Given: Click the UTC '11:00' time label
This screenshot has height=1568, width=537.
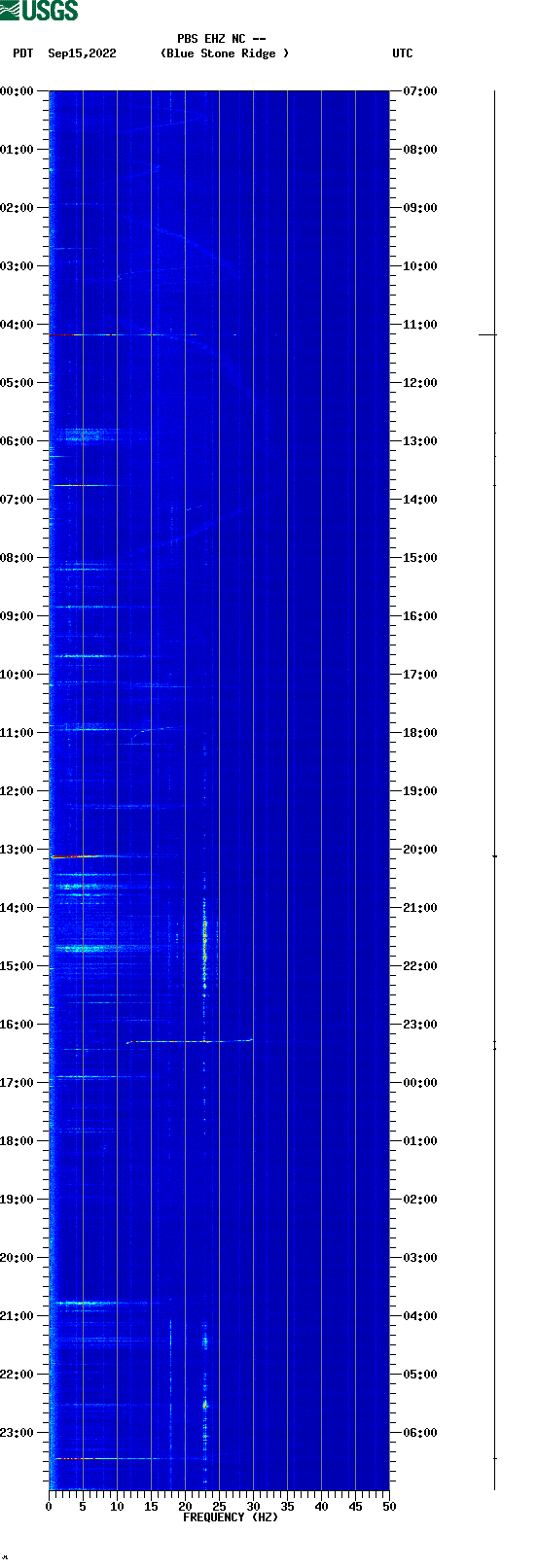Looking at the screenshot, I should click(x=420, y=325).
